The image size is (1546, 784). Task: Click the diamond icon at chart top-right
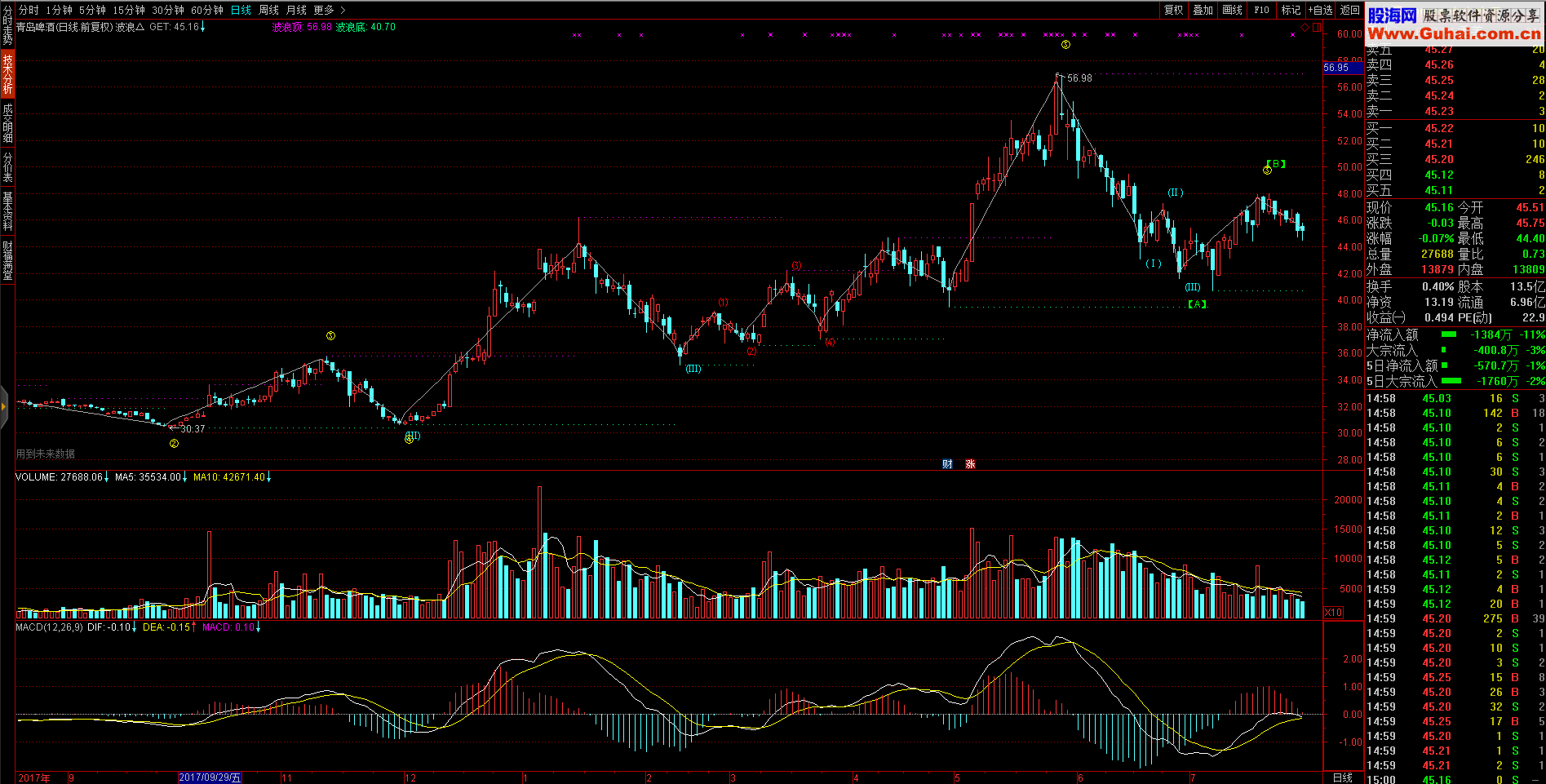(1305, 27)
